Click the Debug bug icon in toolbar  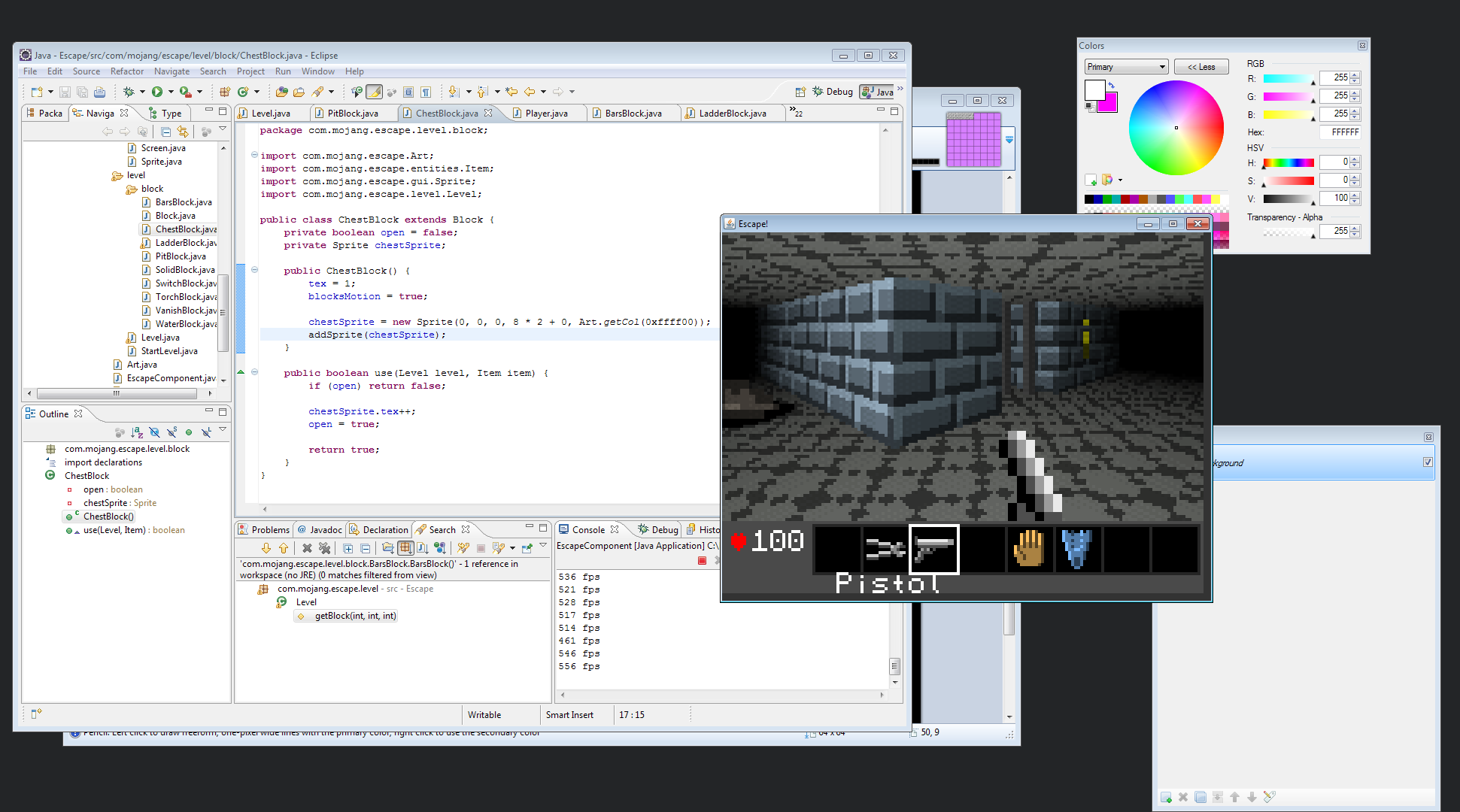point(129,92)
